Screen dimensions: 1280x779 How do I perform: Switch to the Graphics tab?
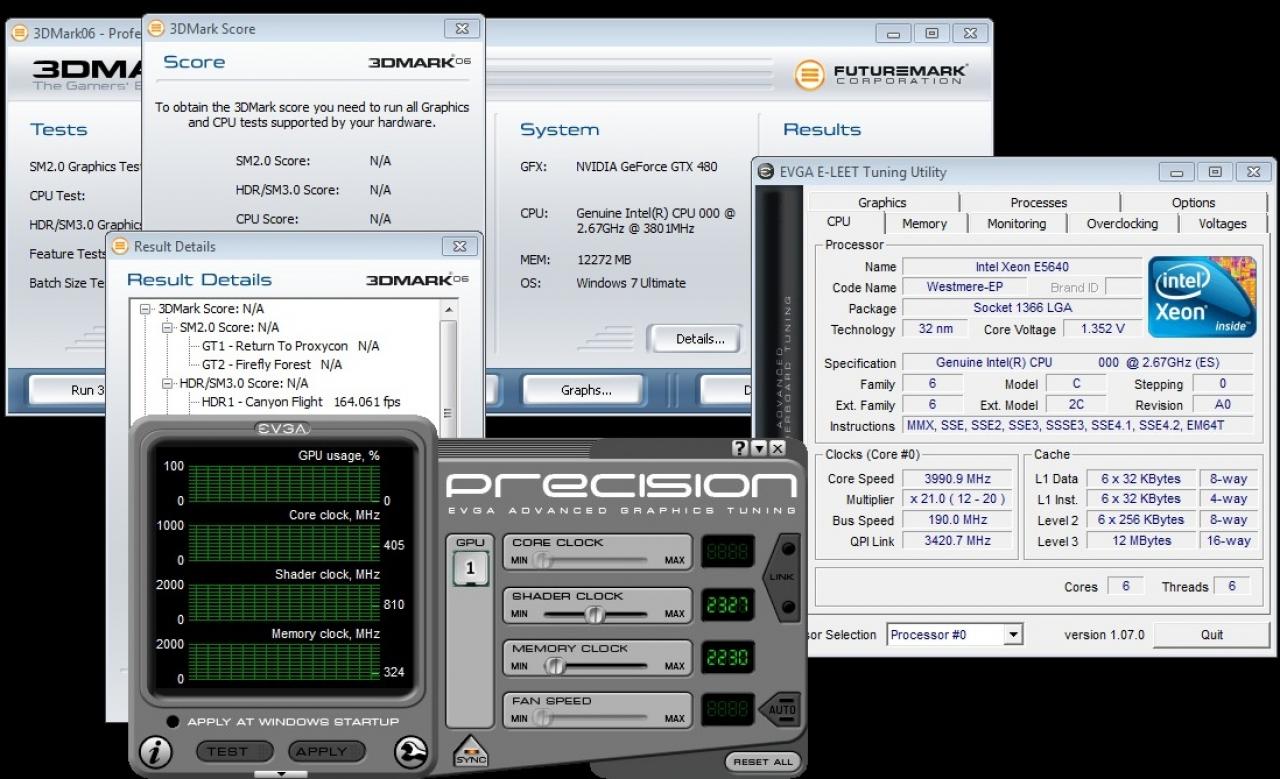882,203
